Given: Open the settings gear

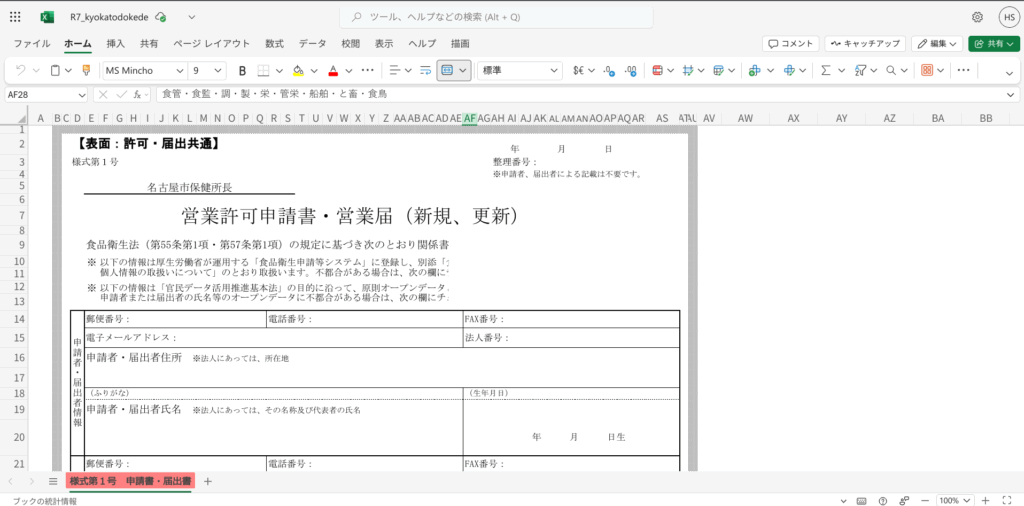Looking at the screenshot, I should (978, 17).
